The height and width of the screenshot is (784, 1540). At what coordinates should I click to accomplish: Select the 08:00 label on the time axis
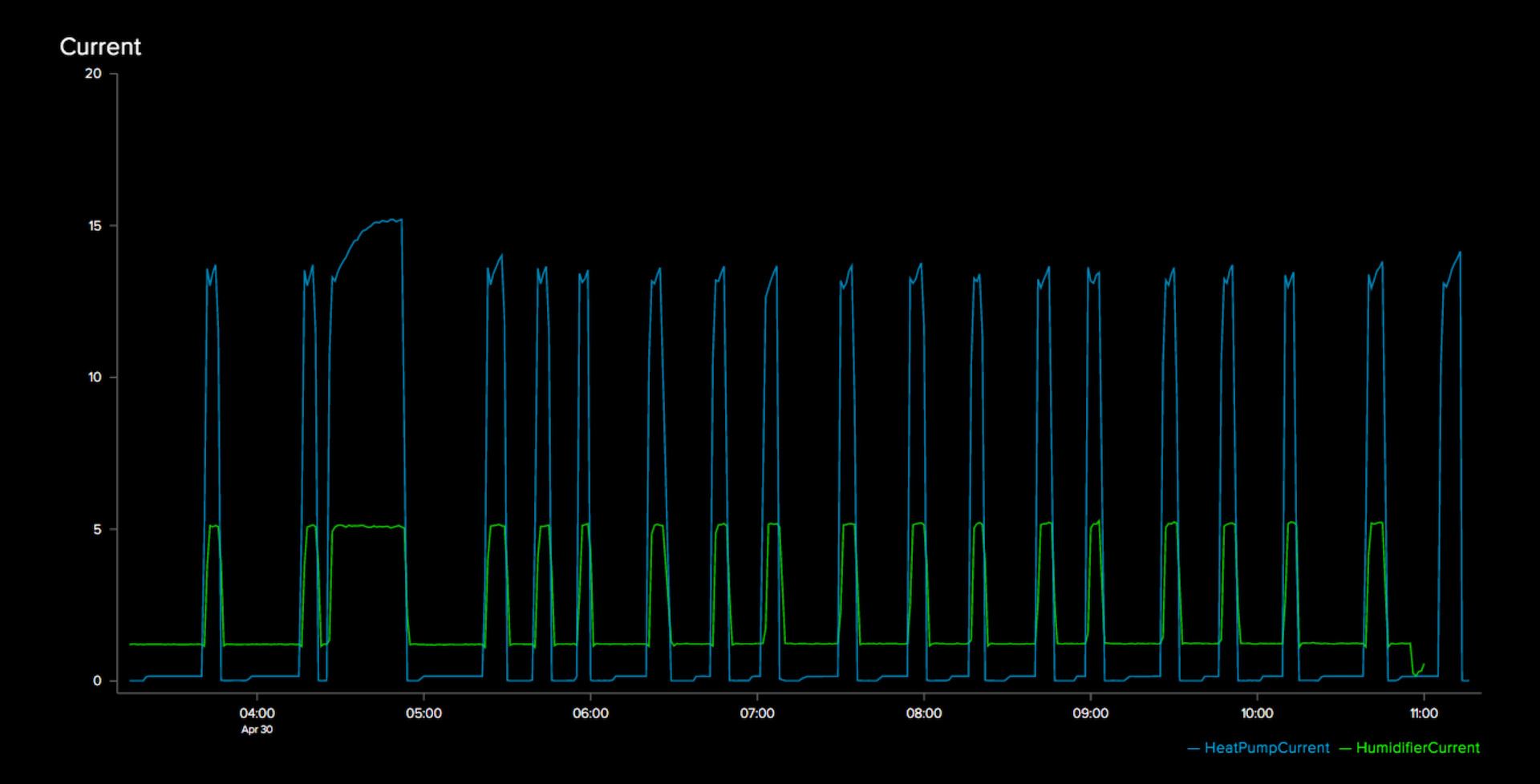[925, 712]
